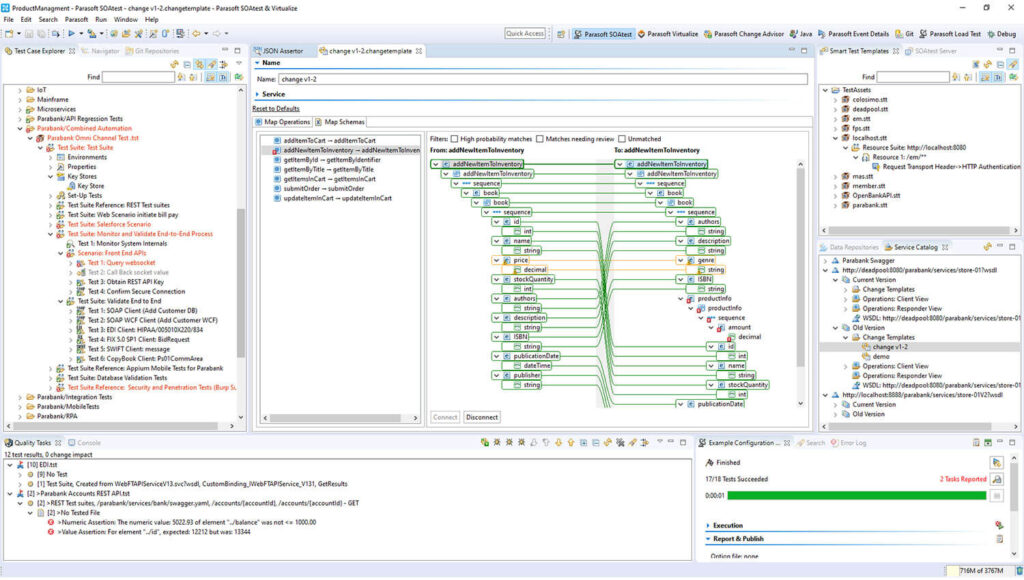Screen dimensions: 1024x580
Task: Open Parasoft Event Details perspective
Action: (x=853, y=34)
